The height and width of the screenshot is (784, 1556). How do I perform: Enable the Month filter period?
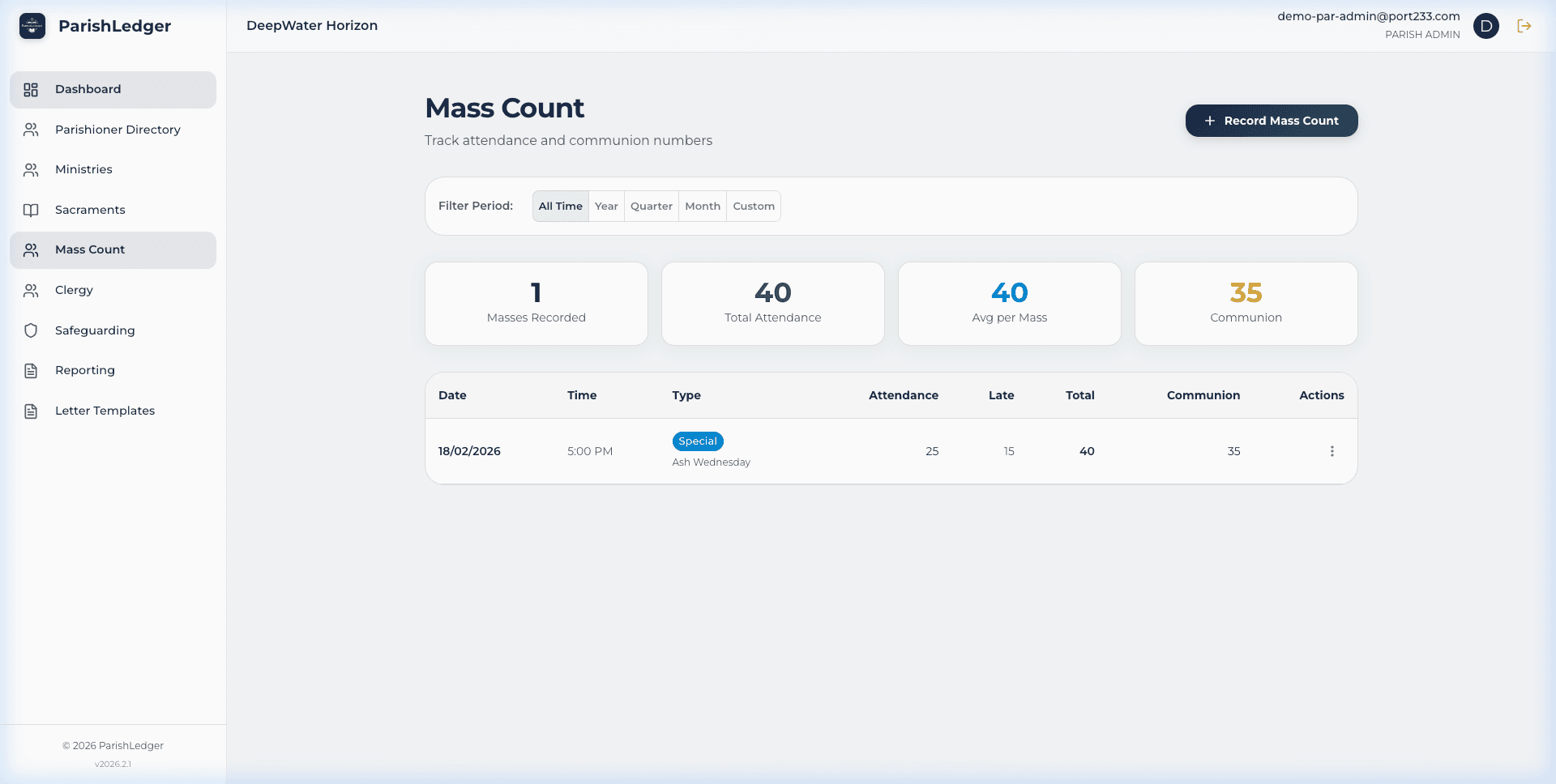[x=702, y=206]
